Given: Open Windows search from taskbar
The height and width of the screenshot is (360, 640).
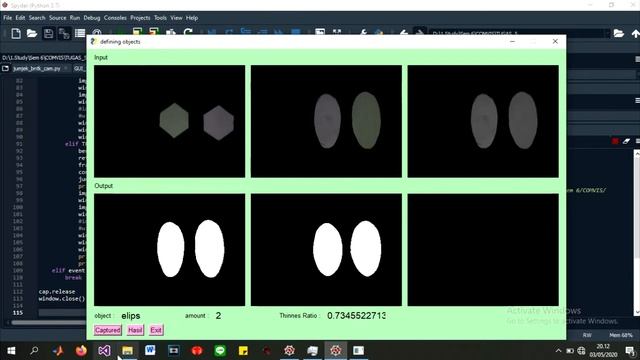Looking at the screenshot, I should [34, 351].
